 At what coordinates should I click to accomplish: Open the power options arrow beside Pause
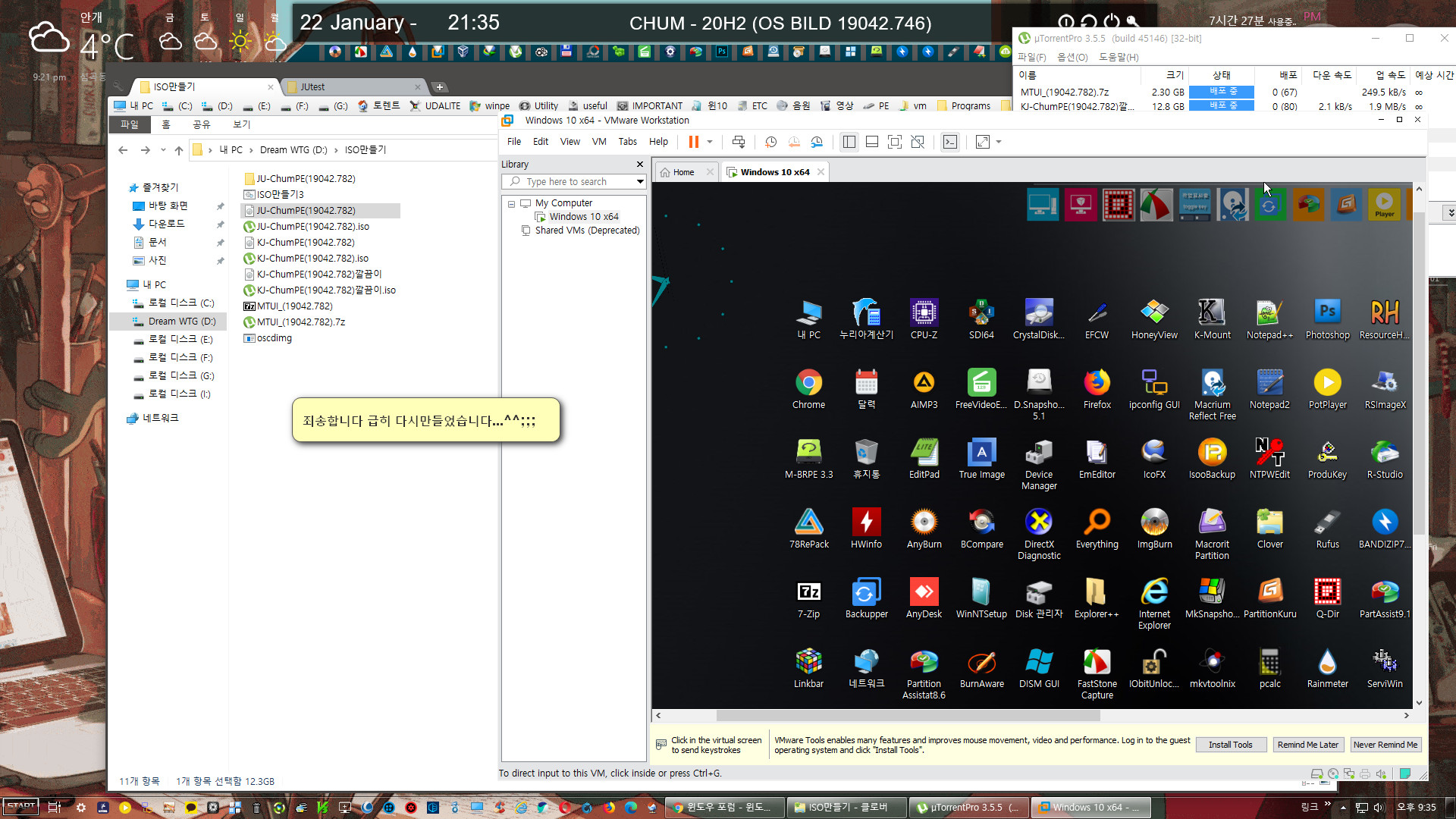(x=710, y=142)
